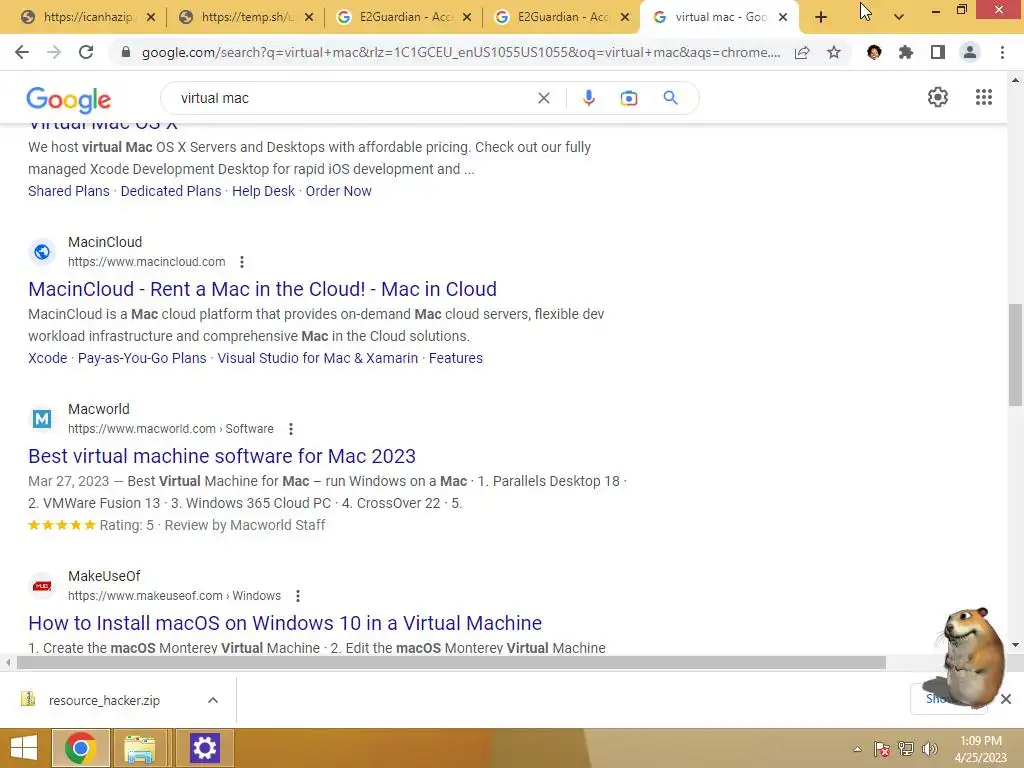Open the resource_hacker.zip download
Image resolution: width=1024 pixels, height=768 pixels.
[104, 700]
